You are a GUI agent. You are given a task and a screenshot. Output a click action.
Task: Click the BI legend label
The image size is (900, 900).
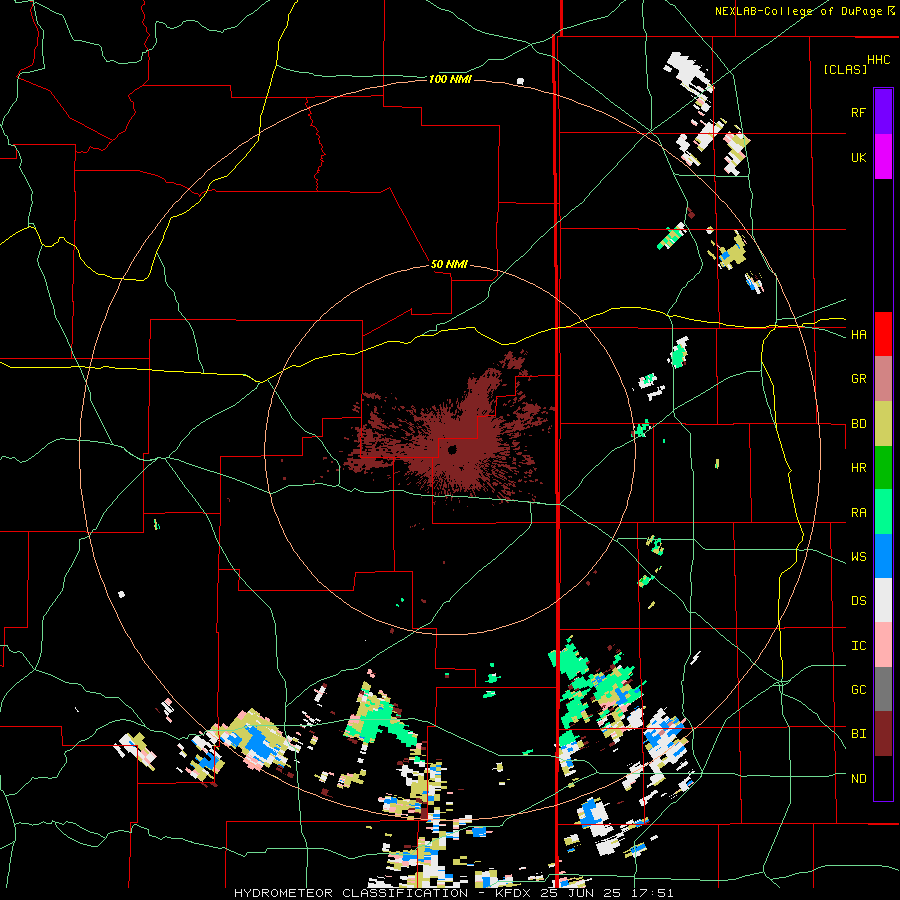pyautogui.click(x=858, y=734)
